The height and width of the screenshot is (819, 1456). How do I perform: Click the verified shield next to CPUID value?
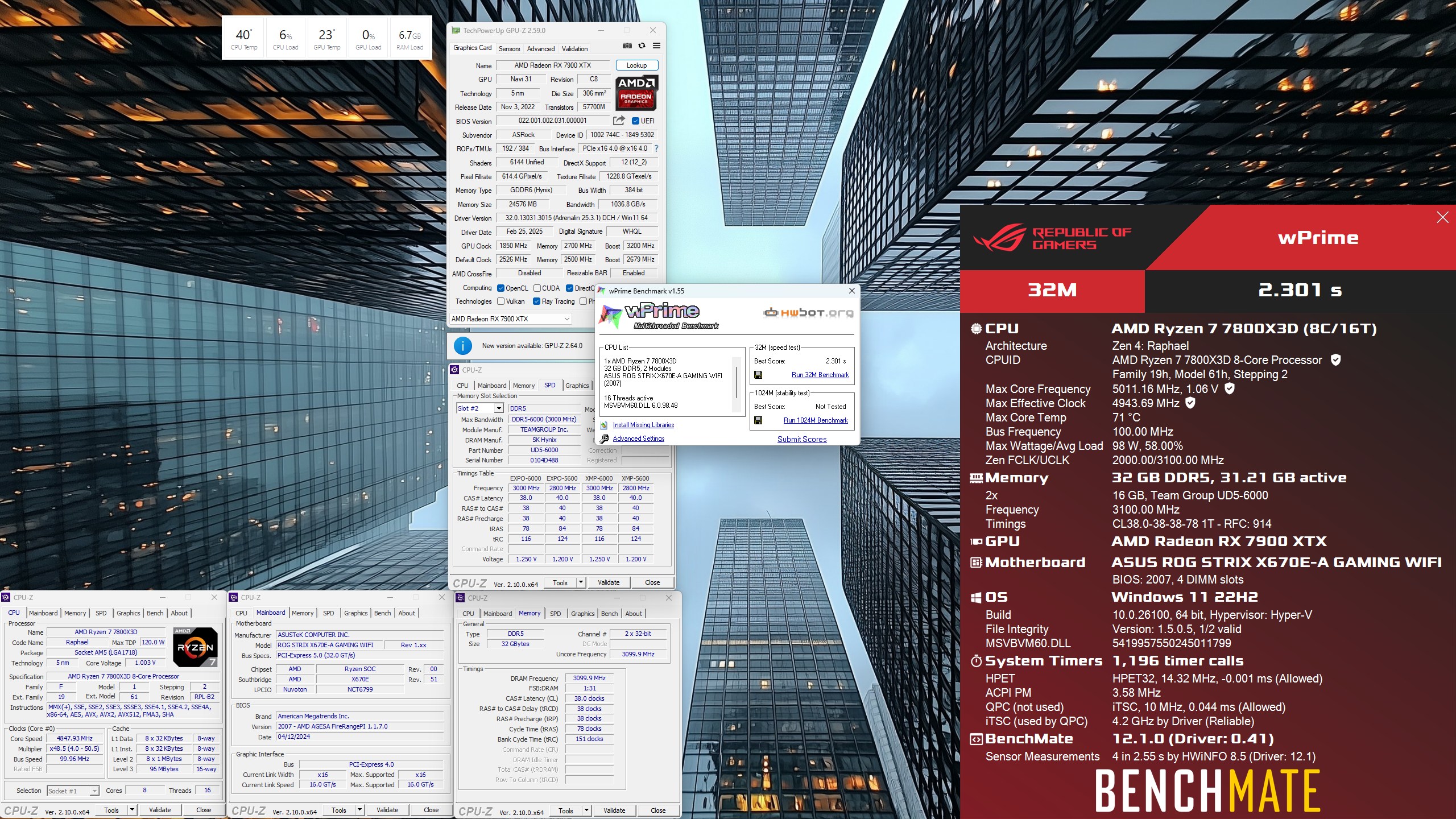(x=1336, y=359)
